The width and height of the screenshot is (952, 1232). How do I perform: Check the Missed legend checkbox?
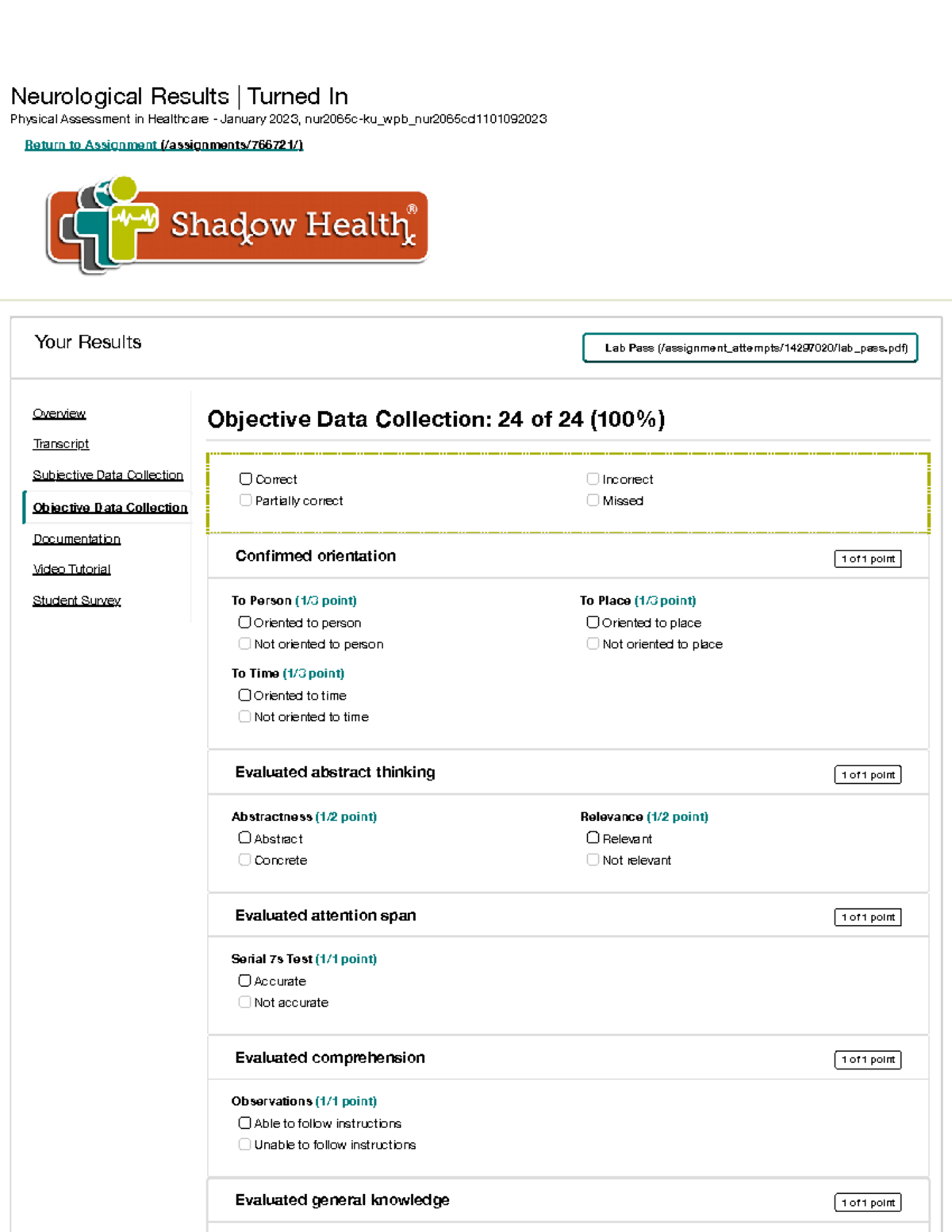[593, 501]
